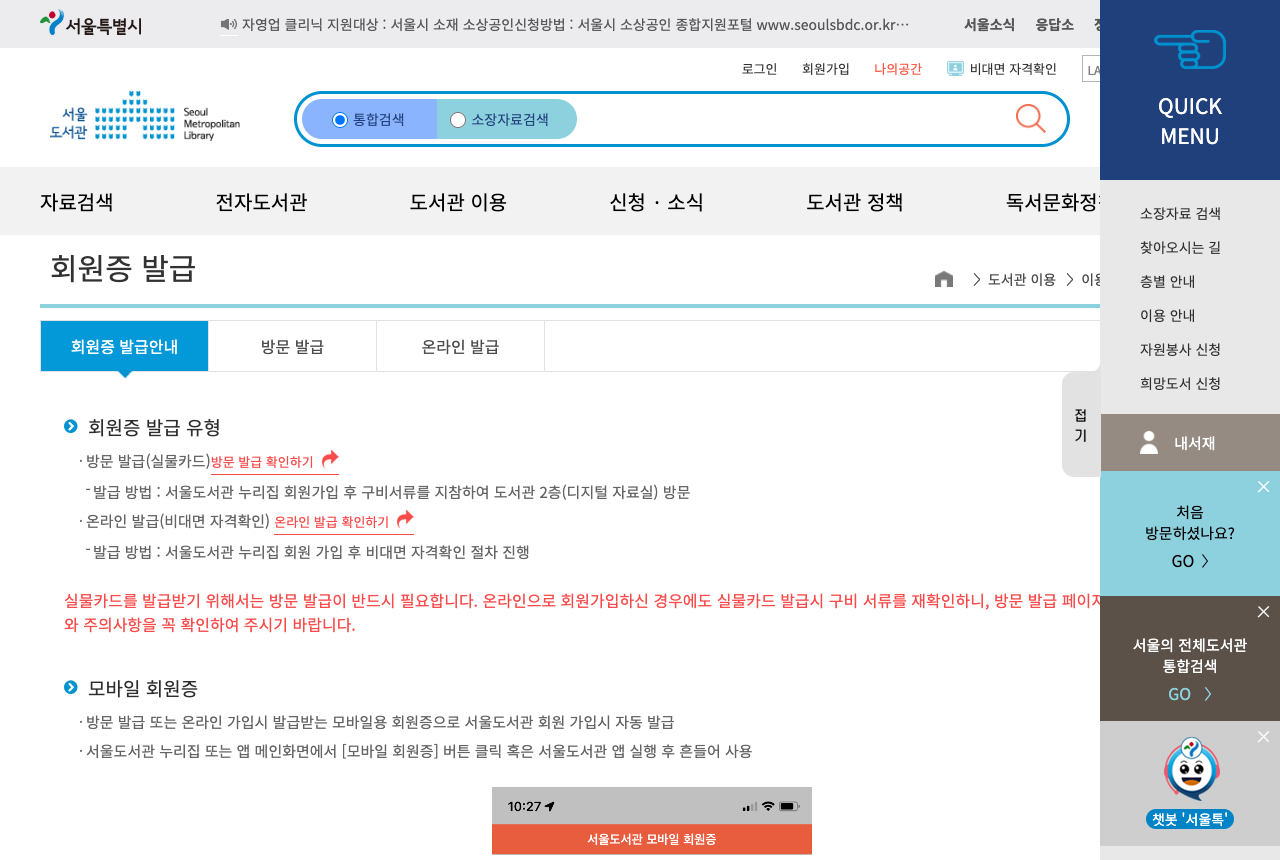Click the red arrow next to 온라인 발급 확인하기
Viewport: 1280px width, 860px height.
(x=405, y=520)
